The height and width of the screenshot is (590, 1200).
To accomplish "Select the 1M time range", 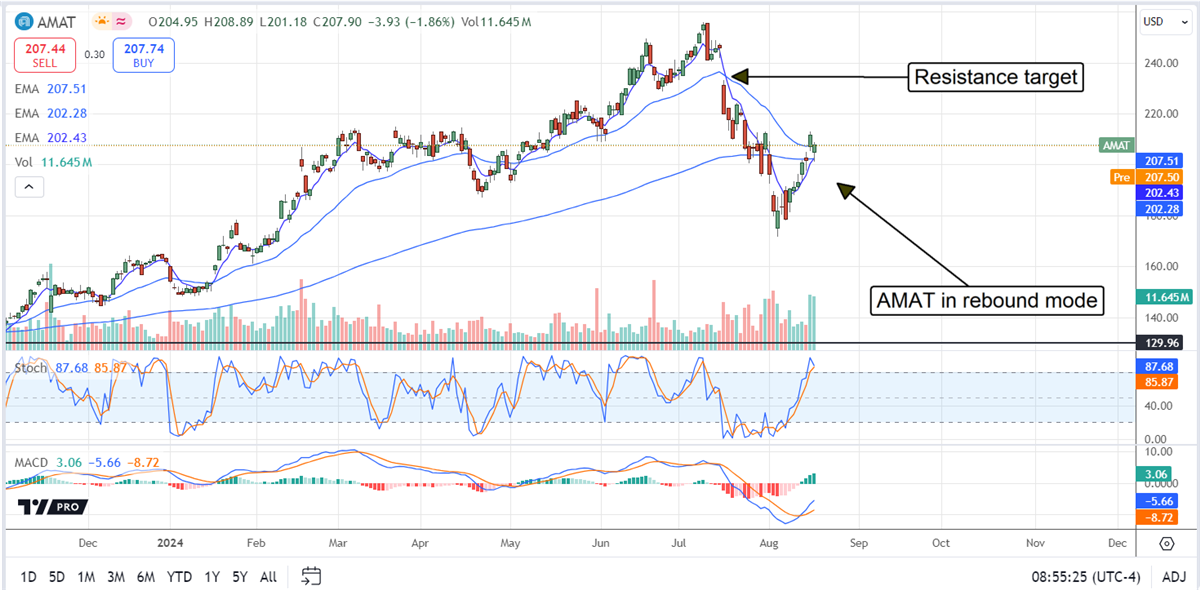I will pyautogui.click(x=87, y=577).
